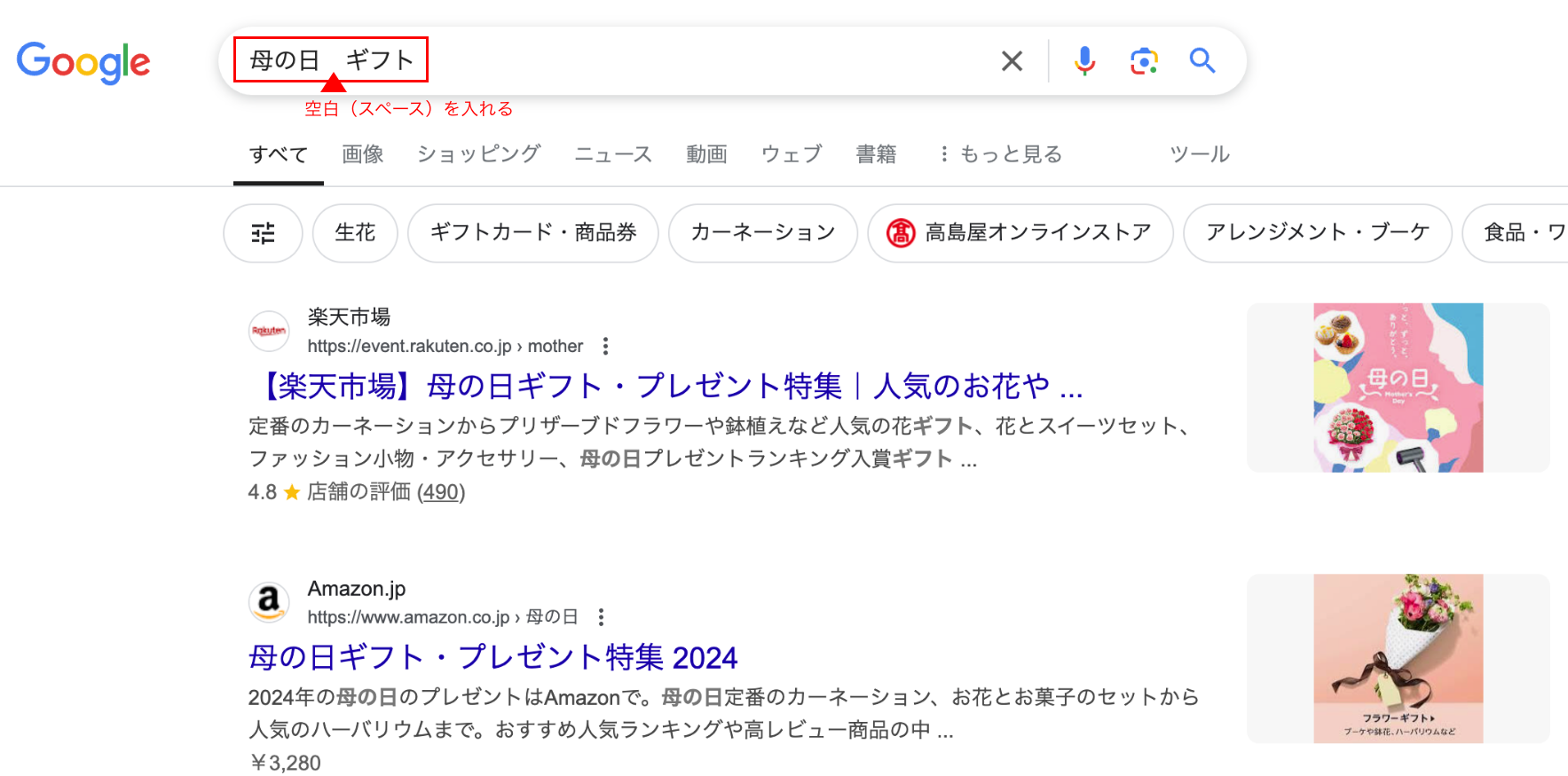The width and height of the screenshot is (1568, 776).
Task: Open the ツール options
Action: click(x=1200, y=154)
